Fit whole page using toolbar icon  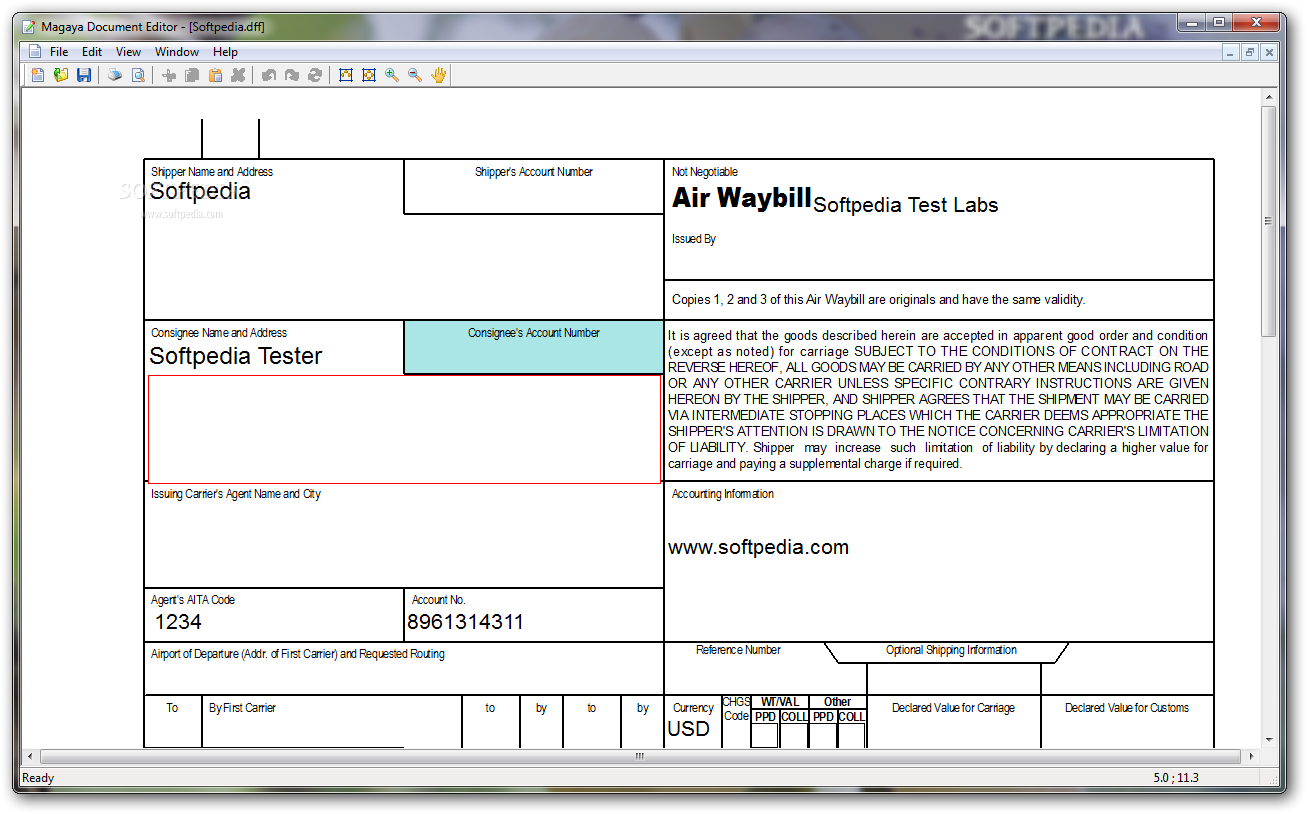[x=369, y=75]
